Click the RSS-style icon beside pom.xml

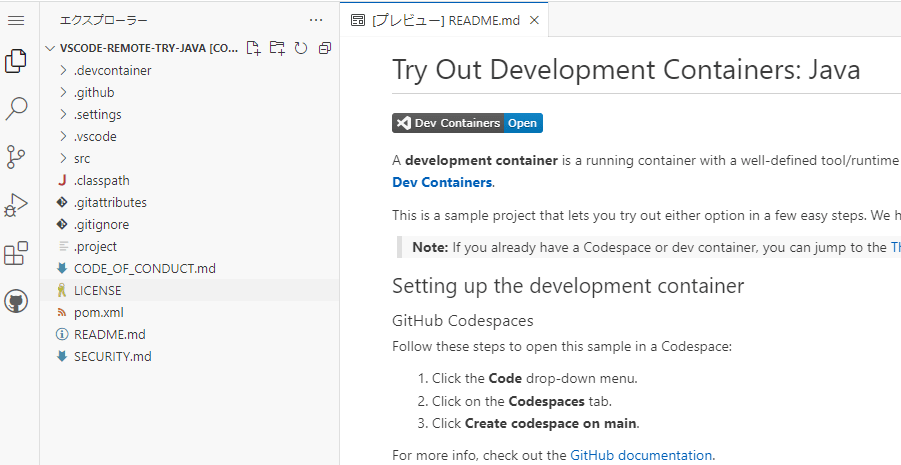coord(62,313)
